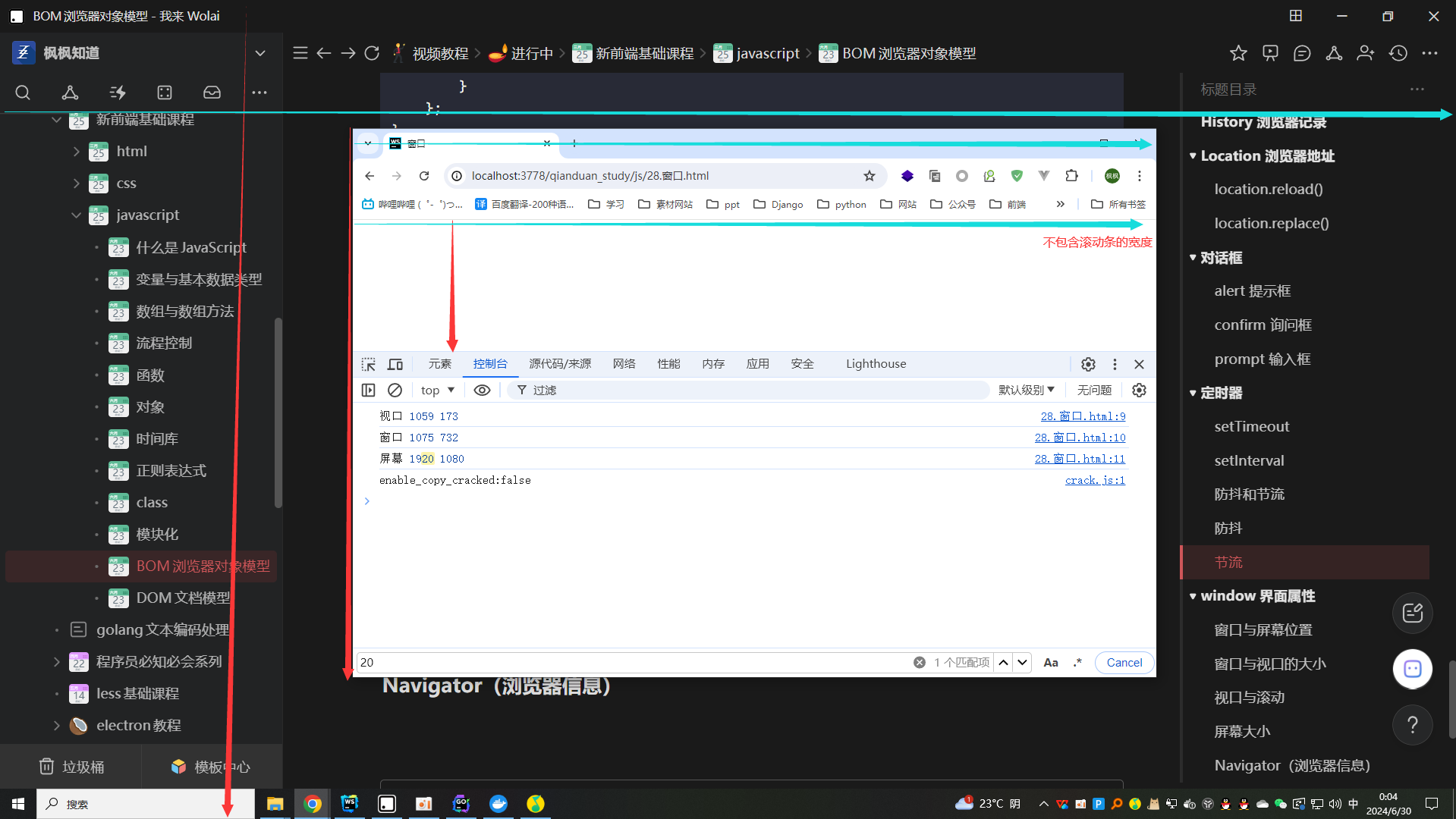Click the sidebar page list scrollbar
Screen dimensions: 1456x819
click(278, 413)
